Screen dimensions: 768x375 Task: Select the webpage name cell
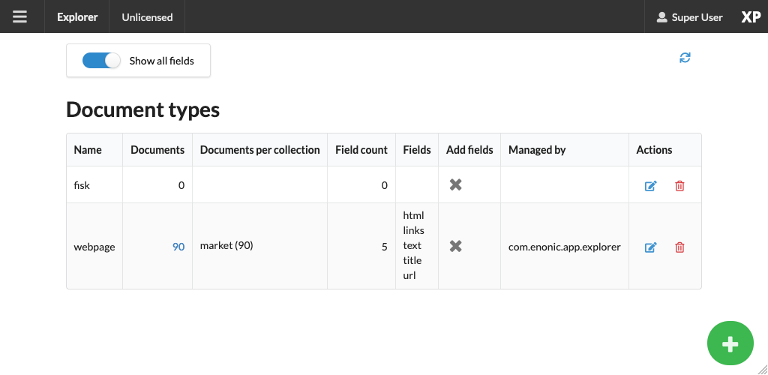tap(95, 246)
